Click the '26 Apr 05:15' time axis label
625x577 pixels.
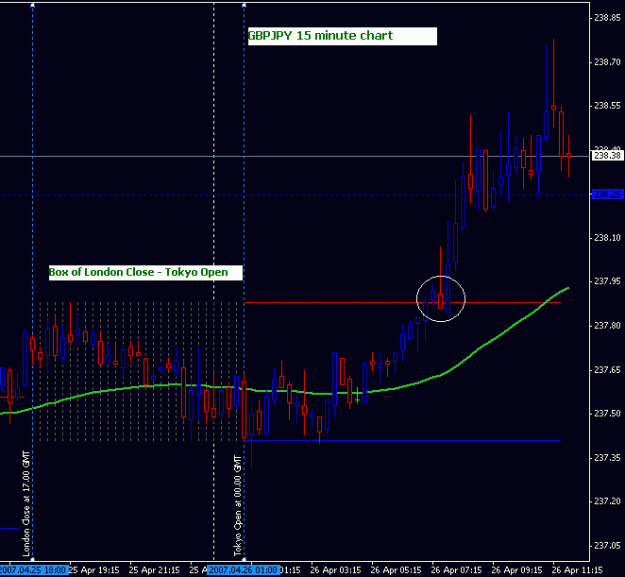396,570
